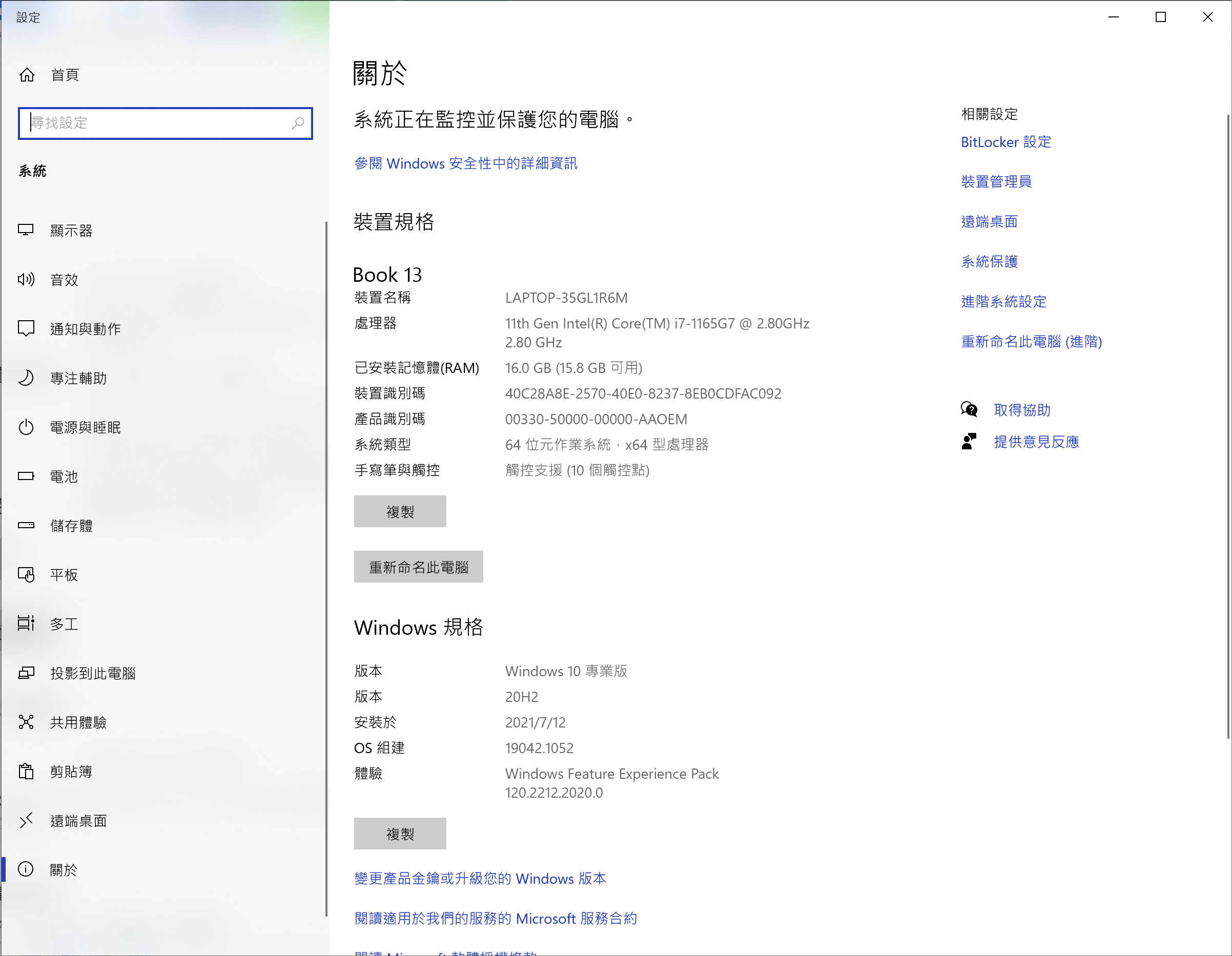Open Power & sleep (電源與睡眠) icon

click(26, 427)
